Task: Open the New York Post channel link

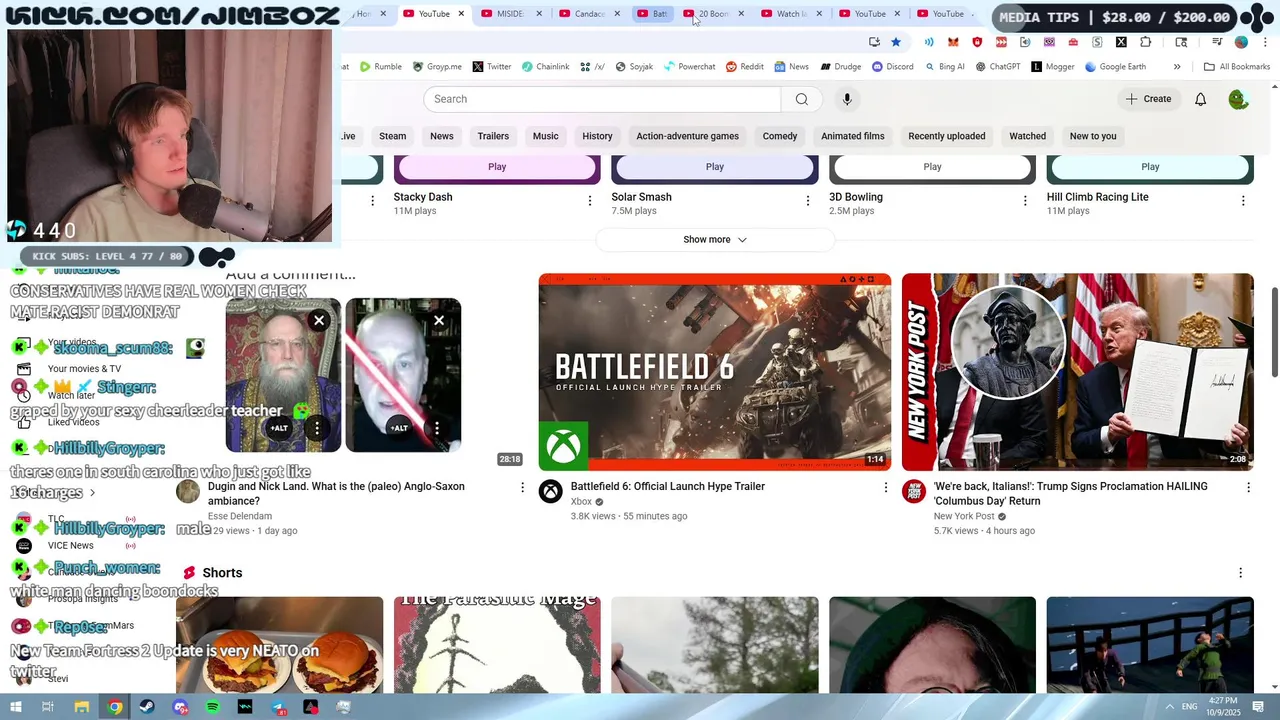Action: (x=964, y=517)
